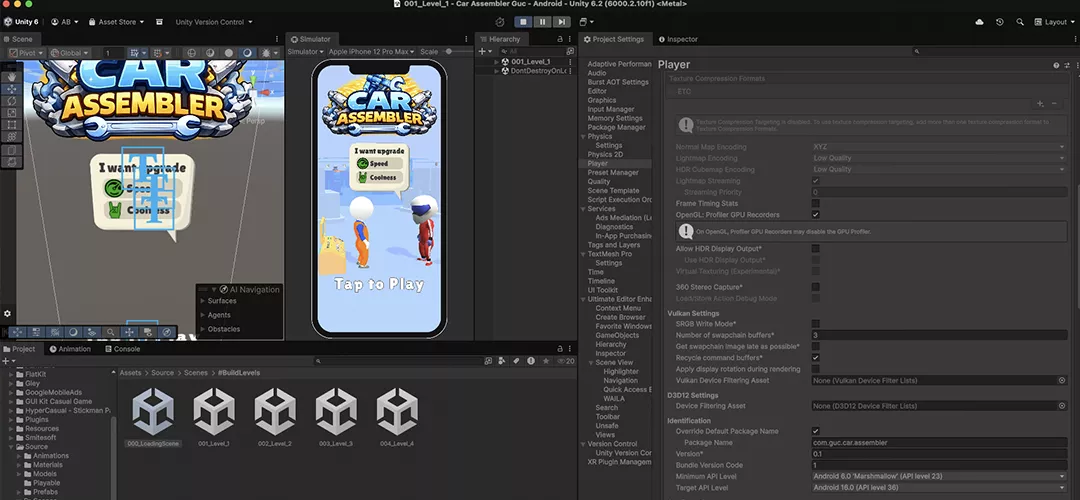Select the Rotate tool in Scene toolbar
This screenshot has width=1080, height=500.
click(x=10, y=101)
